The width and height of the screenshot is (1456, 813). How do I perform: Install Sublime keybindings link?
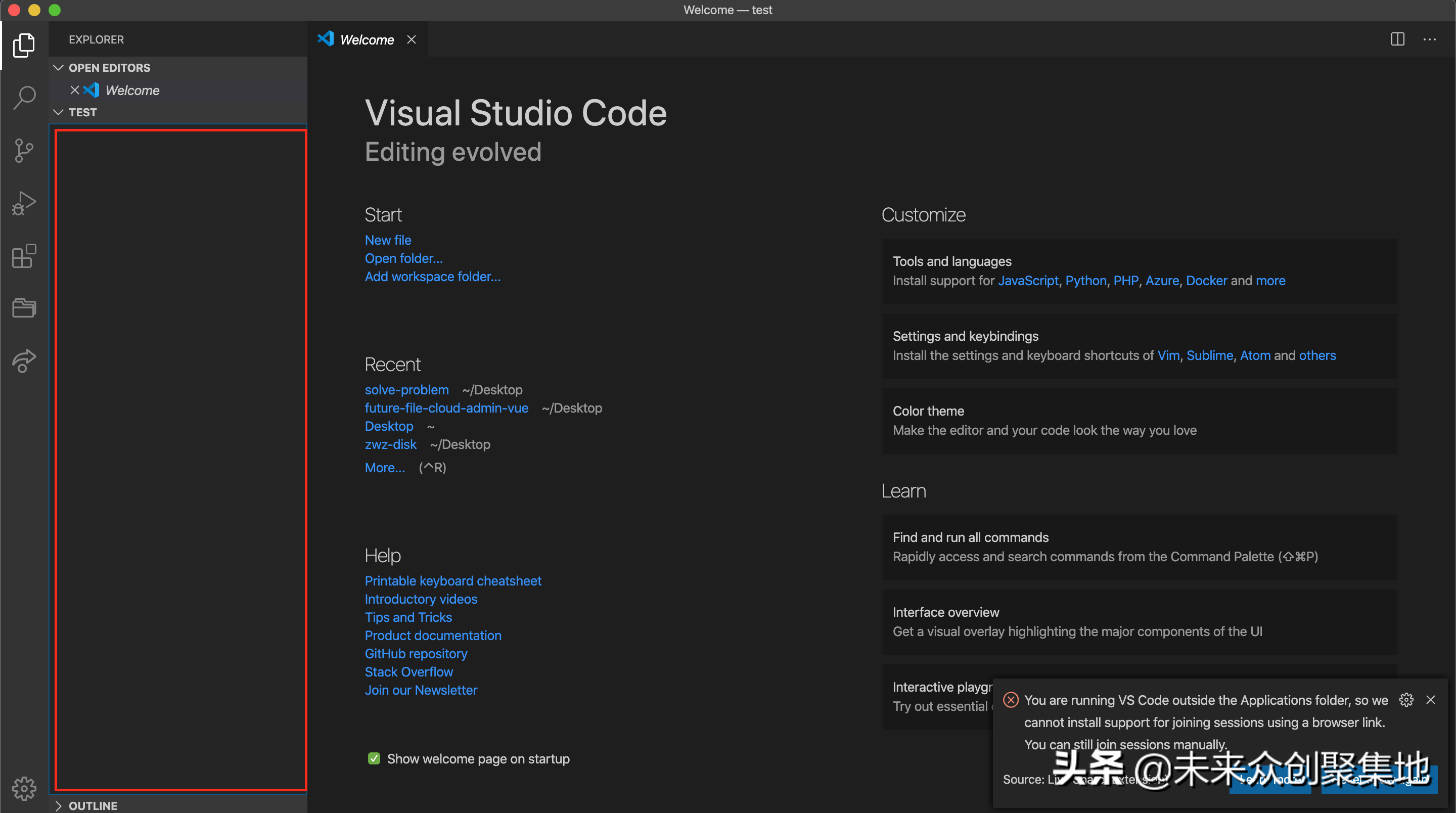[1210, 355]
